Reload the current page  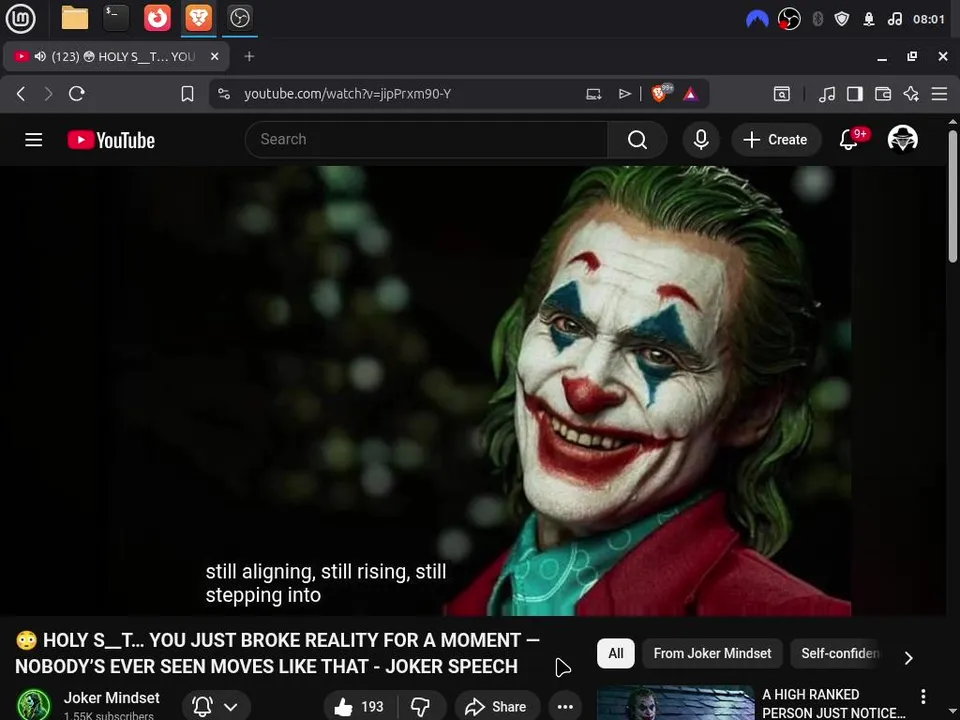77,94
